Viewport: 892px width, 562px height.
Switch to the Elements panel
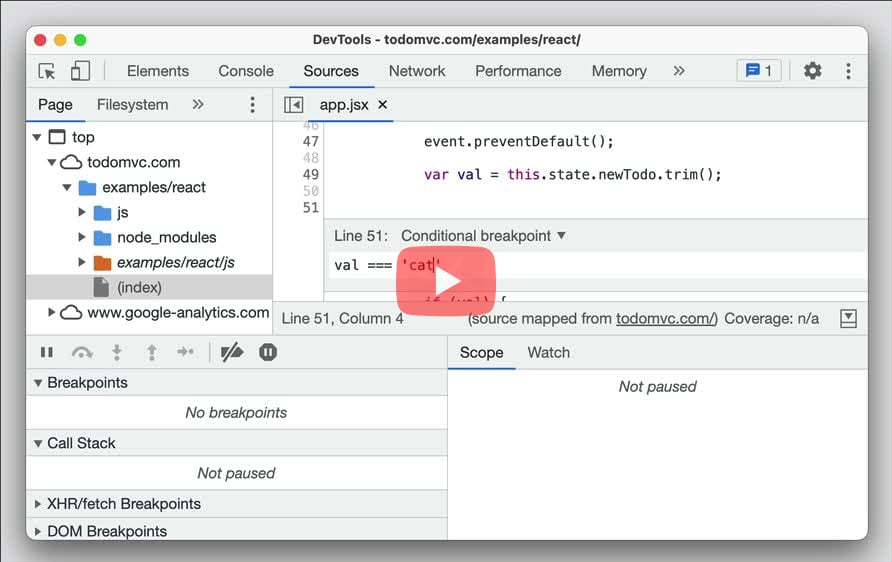(x=158, y=71)
